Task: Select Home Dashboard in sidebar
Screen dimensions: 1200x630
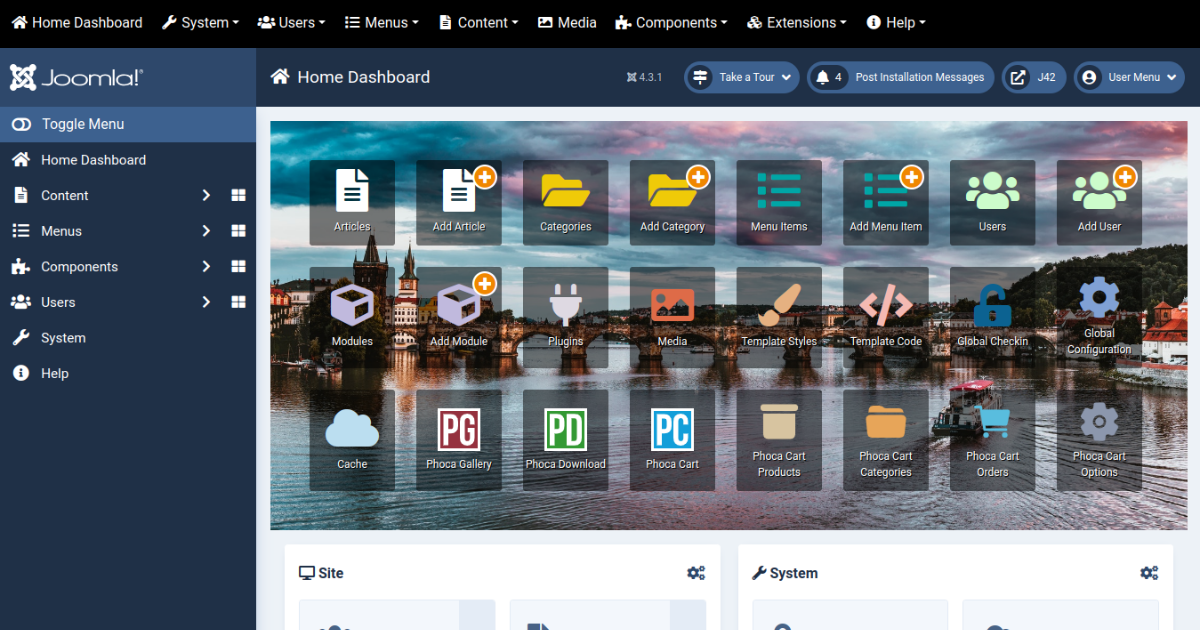Action: (128, 160)
